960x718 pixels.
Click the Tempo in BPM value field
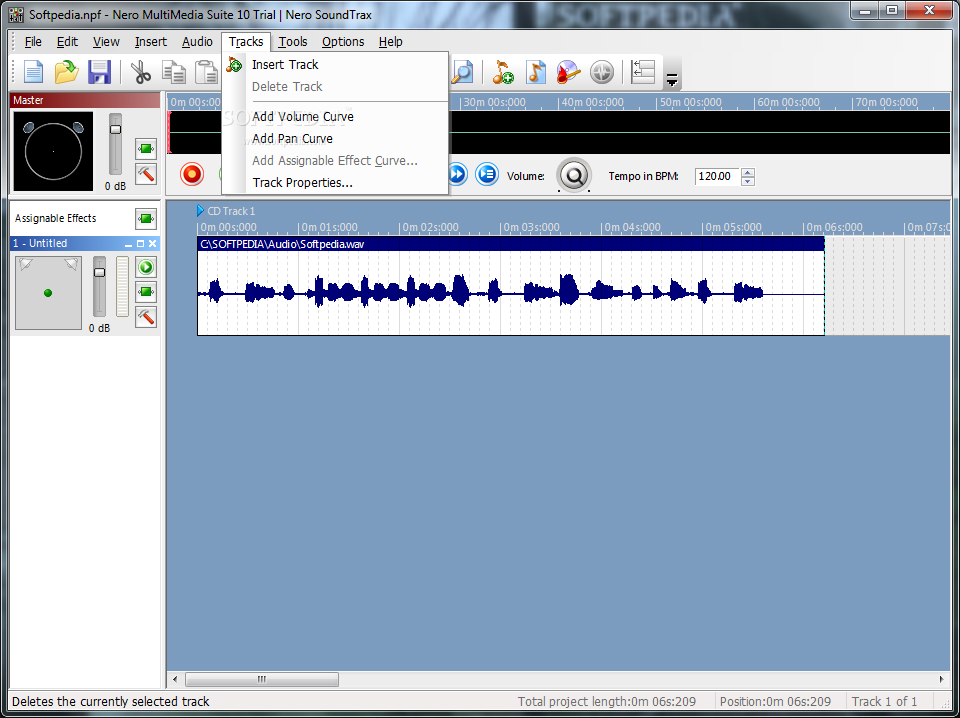coord(716,176)
